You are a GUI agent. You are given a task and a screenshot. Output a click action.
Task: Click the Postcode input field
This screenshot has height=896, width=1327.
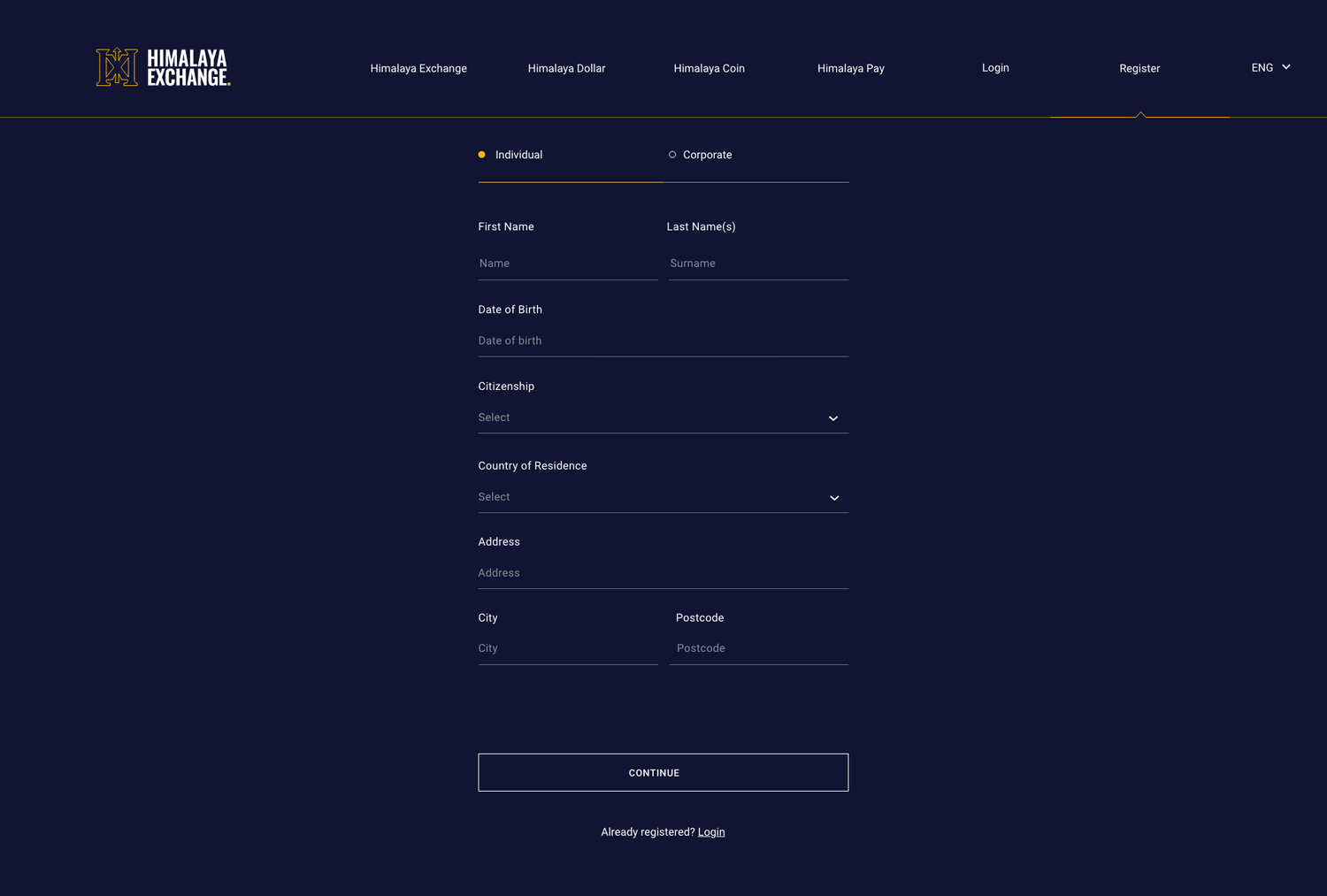point(759,648)
